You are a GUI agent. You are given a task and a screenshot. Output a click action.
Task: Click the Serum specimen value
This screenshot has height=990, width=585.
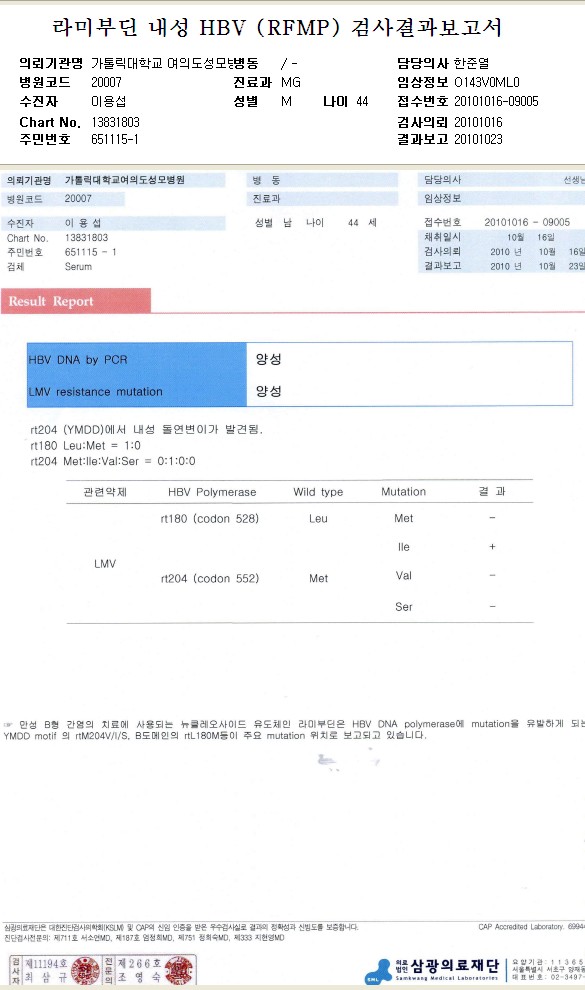pyautogui.click(x=78, y=266)
